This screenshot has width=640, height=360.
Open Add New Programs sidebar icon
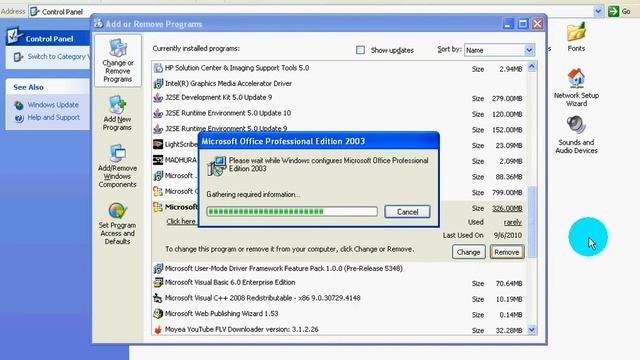pos(117,105)
